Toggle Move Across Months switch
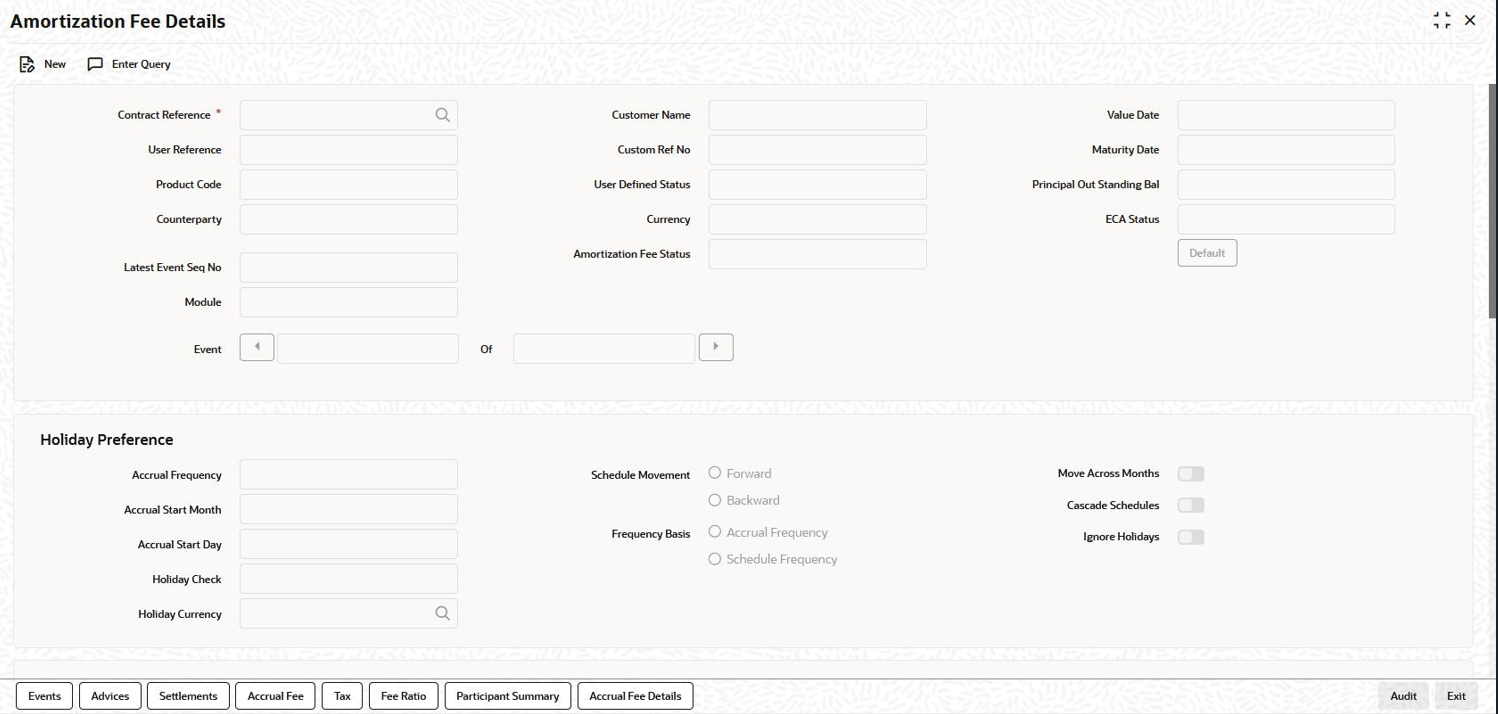The image size is (1498, 714). [x=1191, y=474]
